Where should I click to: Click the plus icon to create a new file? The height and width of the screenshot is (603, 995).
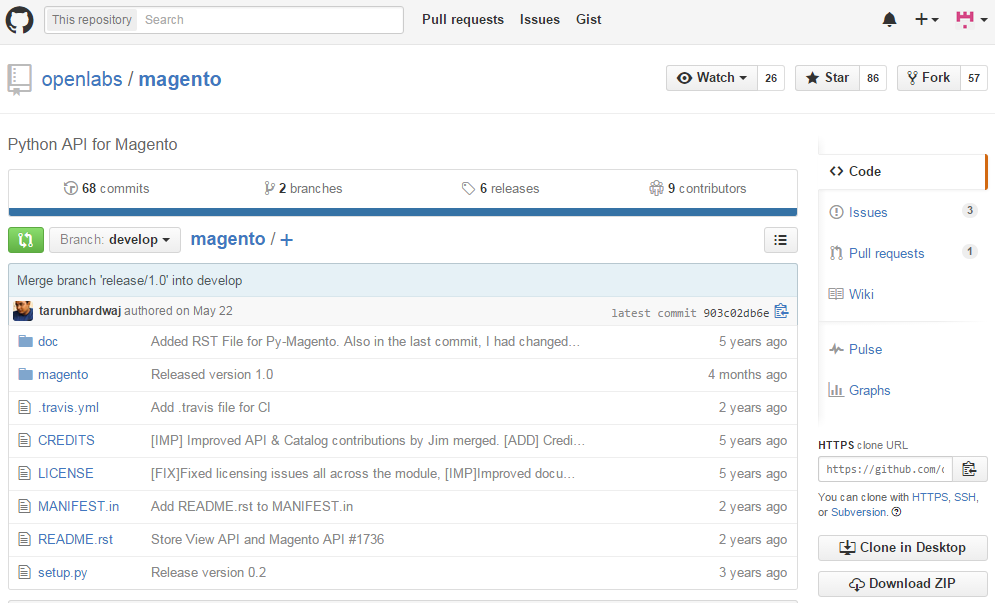pyautogui.click(x=287, y=240)
